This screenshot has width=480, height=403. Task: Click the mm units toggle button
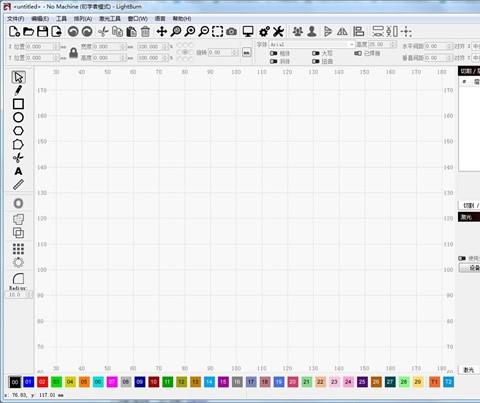click(246, 52)
